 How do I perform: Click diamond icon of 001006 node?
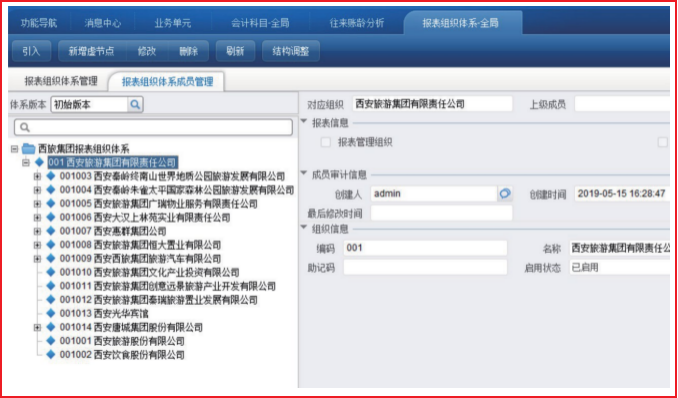click(51, 217)
